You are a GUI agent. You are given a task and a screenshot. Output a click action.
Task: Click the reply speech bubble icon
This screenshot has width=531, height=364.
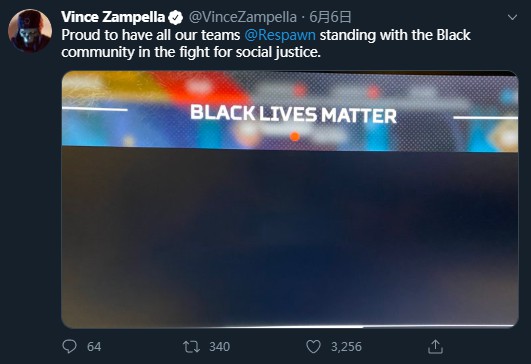click(70, 346)
